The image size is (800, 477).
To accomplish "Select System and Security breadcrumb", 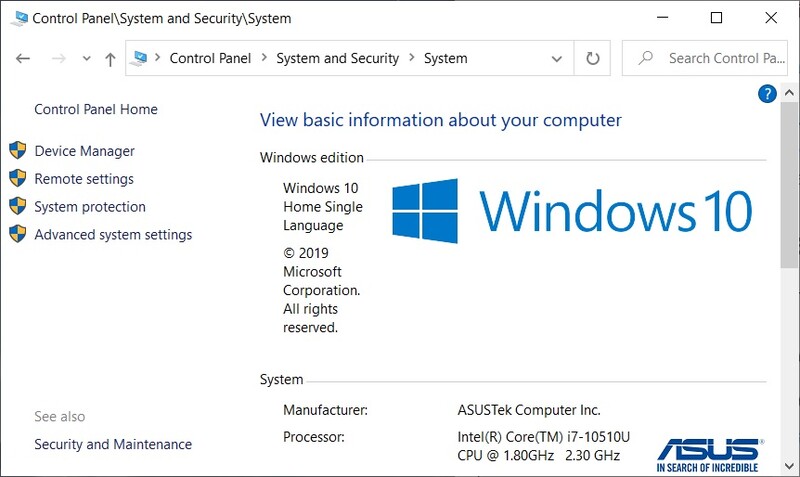I will click(x=337, y=58).
